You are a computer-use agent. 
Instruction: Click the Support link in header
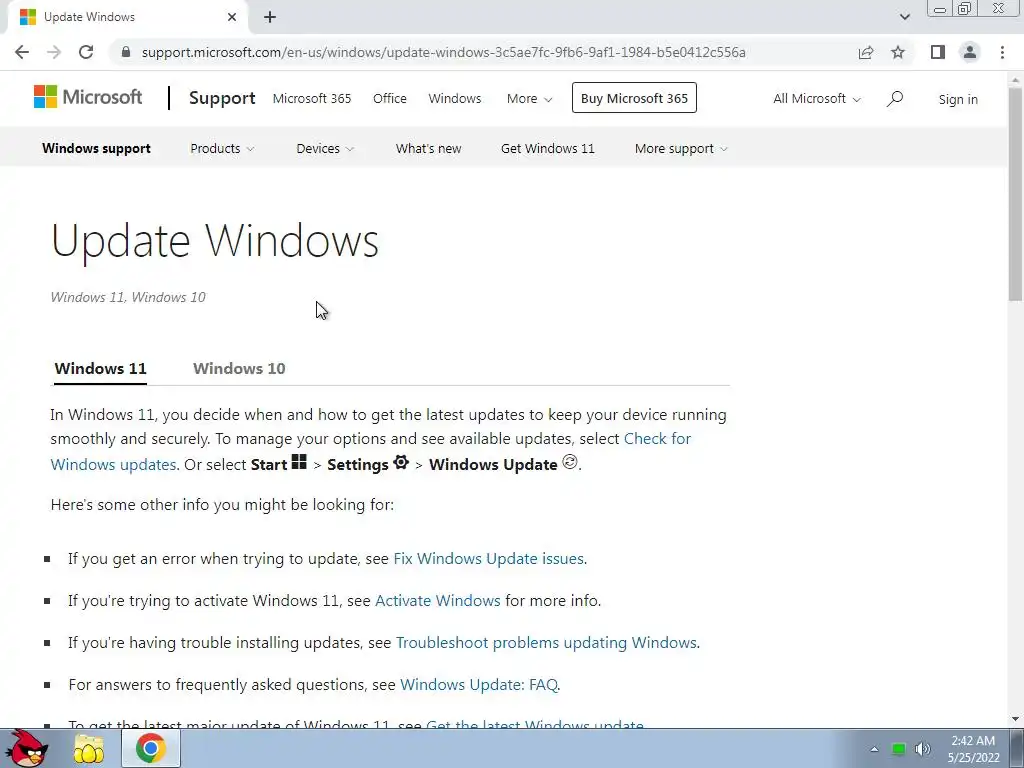point(222,98)
